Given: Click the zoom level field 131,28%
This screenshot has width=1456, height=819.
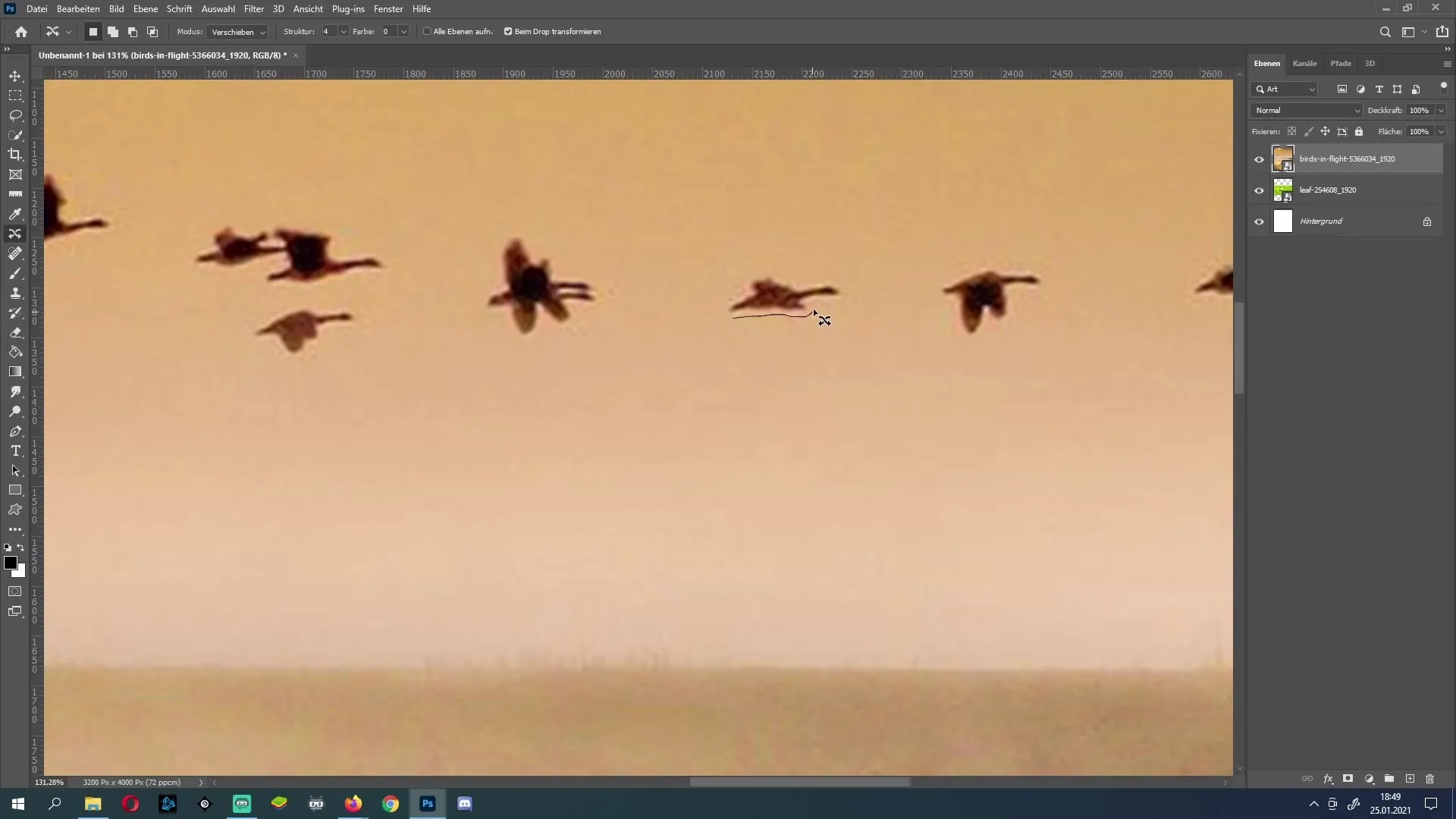Looking at the screenshot, I should click(x=49, y=782).
